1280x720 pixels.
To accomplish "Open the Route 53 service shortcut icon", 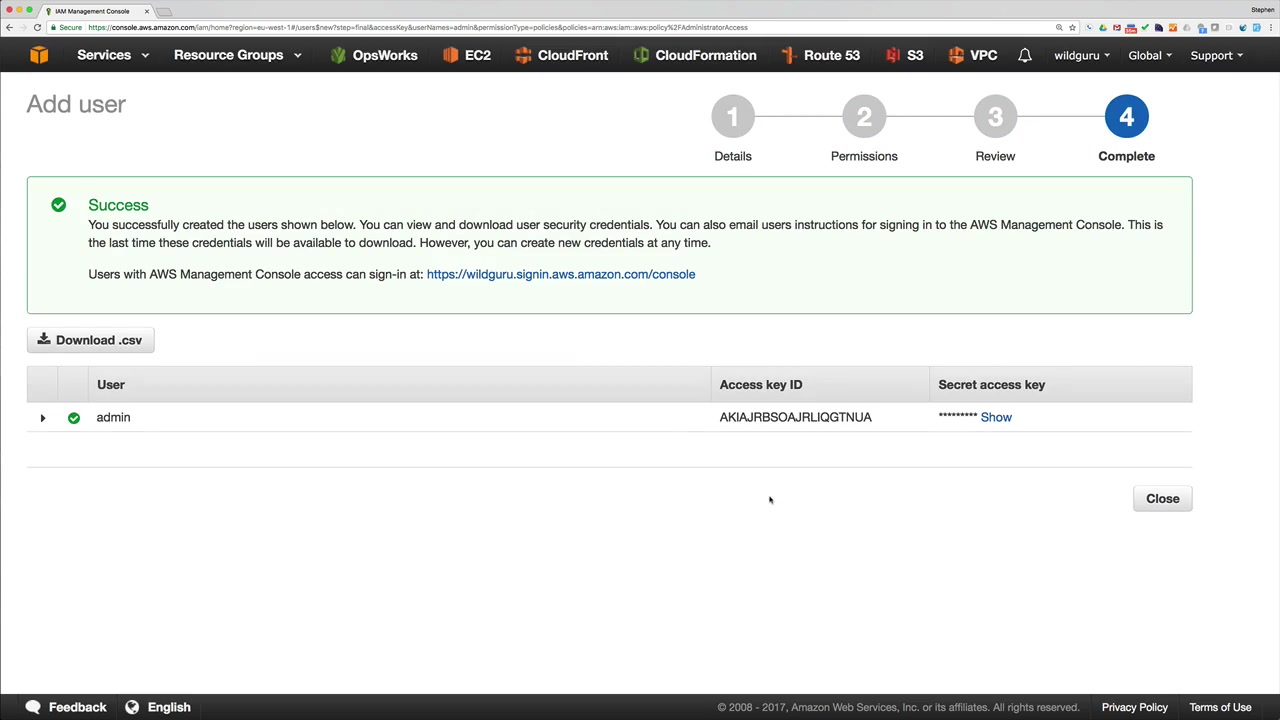I will tap(789, 55).
